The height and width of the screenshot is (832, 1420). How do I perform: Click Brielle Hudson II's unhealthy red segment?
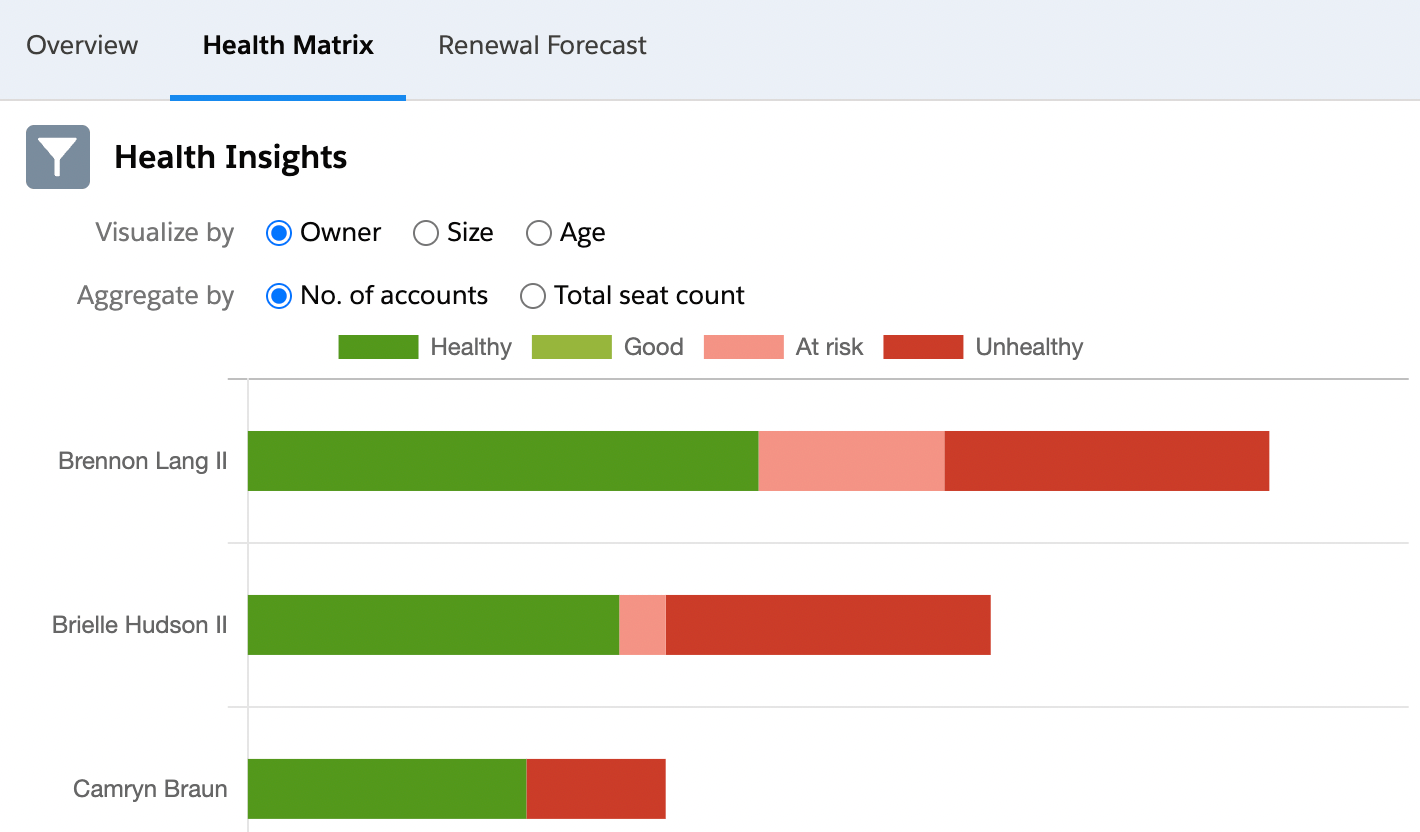click(x=828, y=625)
